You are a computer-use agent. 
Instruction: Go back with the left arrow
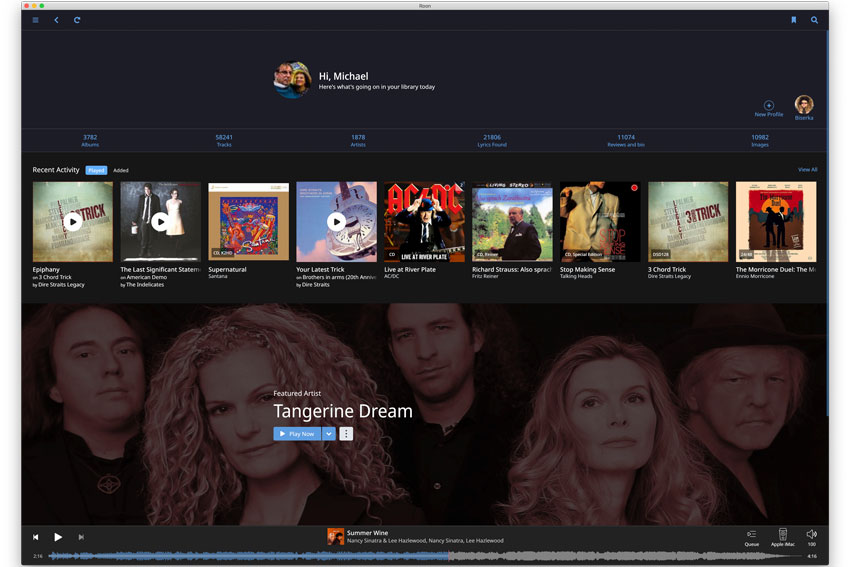(x=56, y=20)
